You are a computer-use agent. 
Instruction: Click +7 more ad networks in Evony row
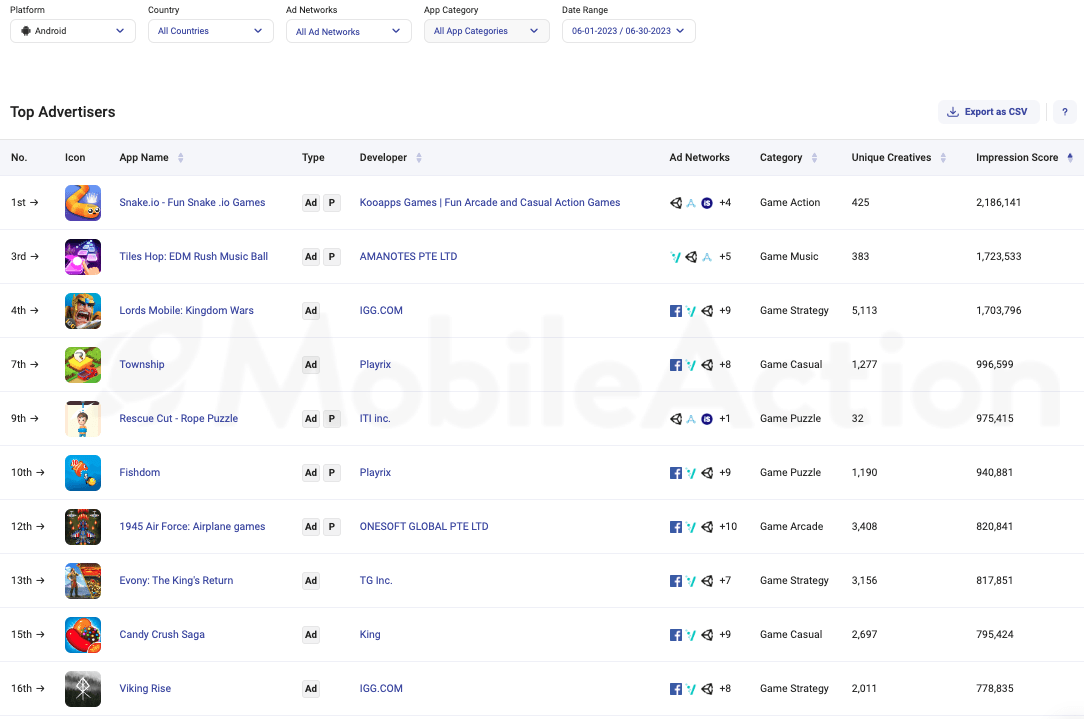[725, 580]
